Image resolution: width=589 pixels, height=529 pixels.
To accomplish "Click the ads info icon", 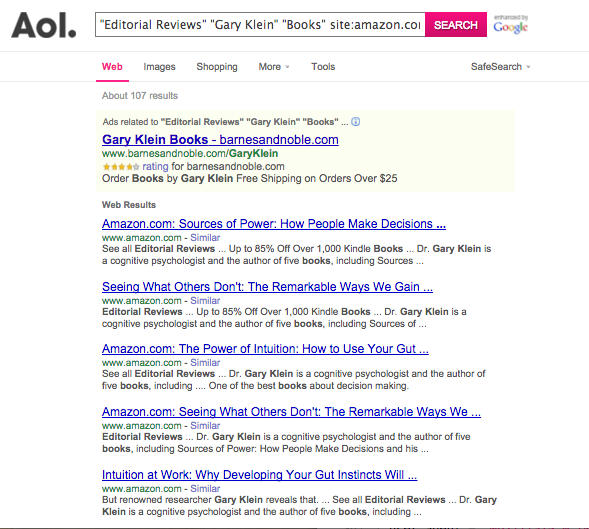I will tap(355, 122).
